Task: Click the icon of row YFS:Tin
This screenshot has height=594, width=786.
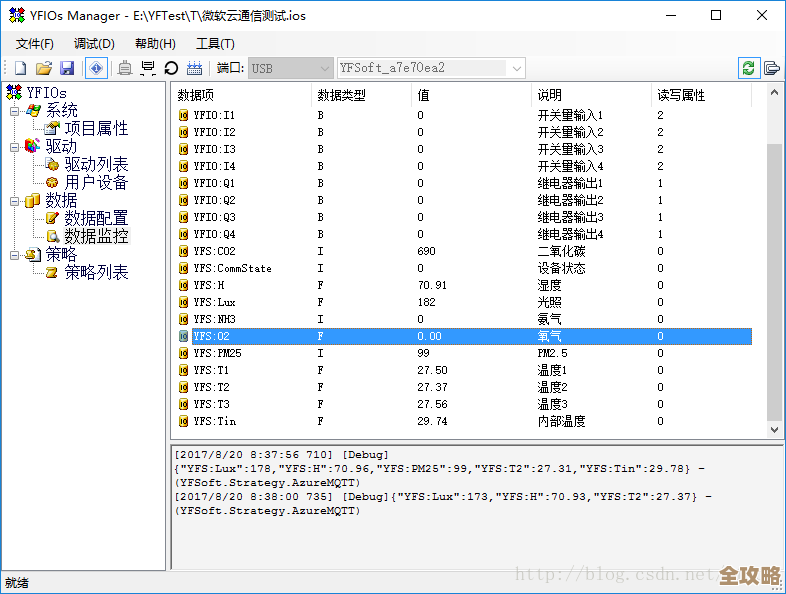Action: pyautogui.click(x=183, y=422)
